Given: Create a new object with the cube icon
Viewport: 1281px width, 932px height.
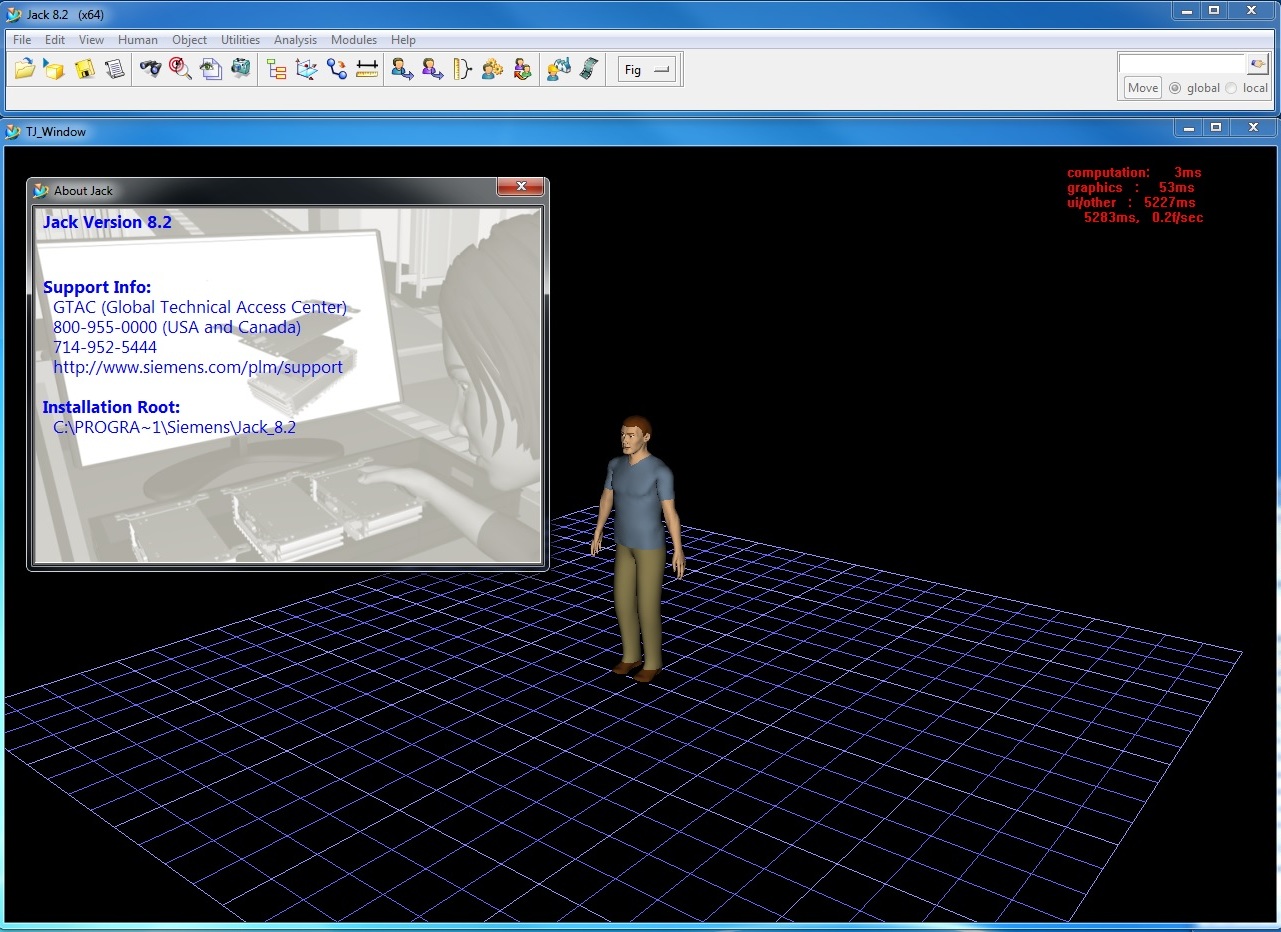Looking at the screenshot, I should [x=55, y=69].
